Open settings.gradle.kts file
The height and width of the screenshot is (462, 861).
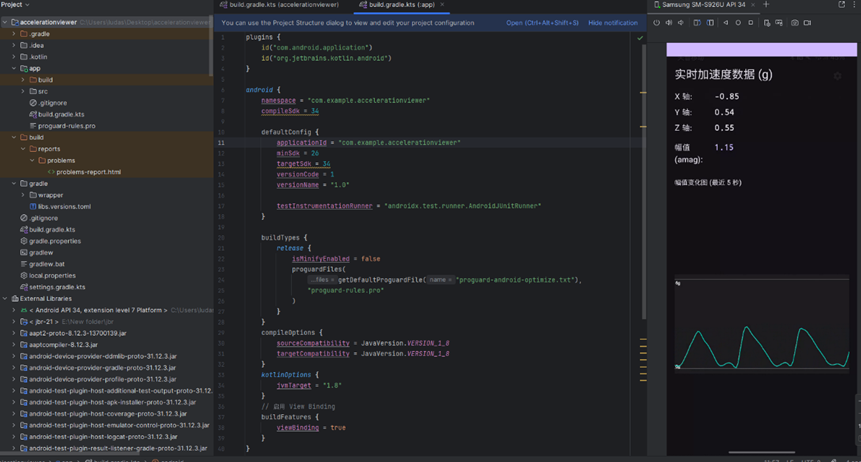(53, 287)
